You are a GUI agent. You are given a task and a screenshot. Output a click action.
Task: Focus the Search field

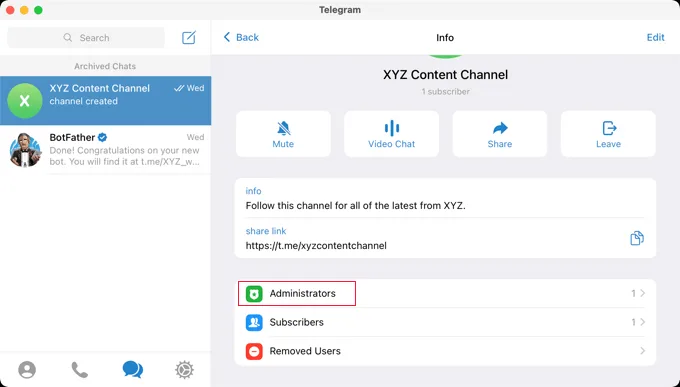pos(86,38)
